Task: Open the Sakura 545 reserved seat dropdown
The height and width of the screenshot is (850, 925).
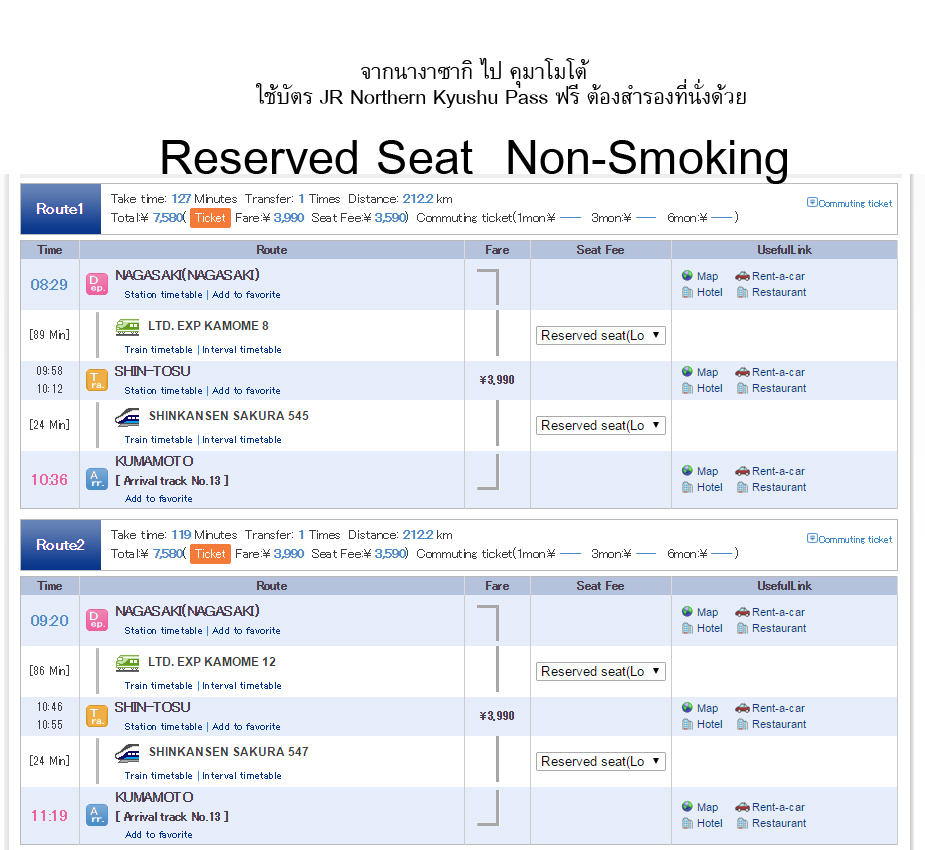Action: pyautogui.click(x=600, y=426)
